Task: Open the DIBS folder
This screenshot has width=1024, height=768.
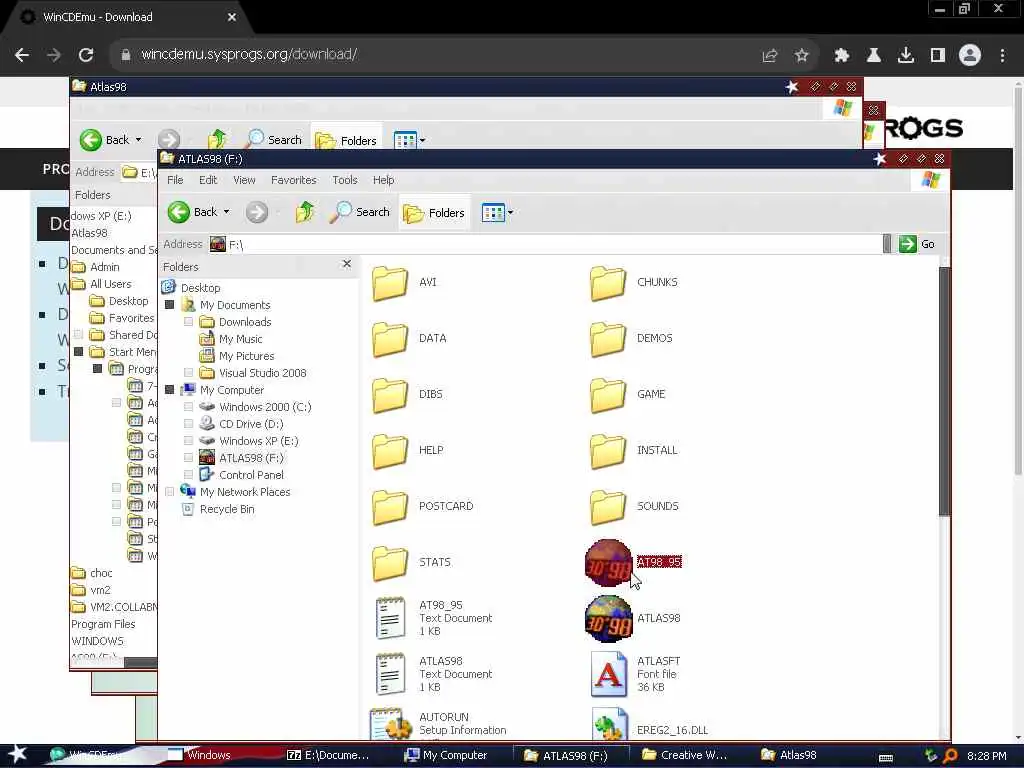Action: tap(391, 395)
